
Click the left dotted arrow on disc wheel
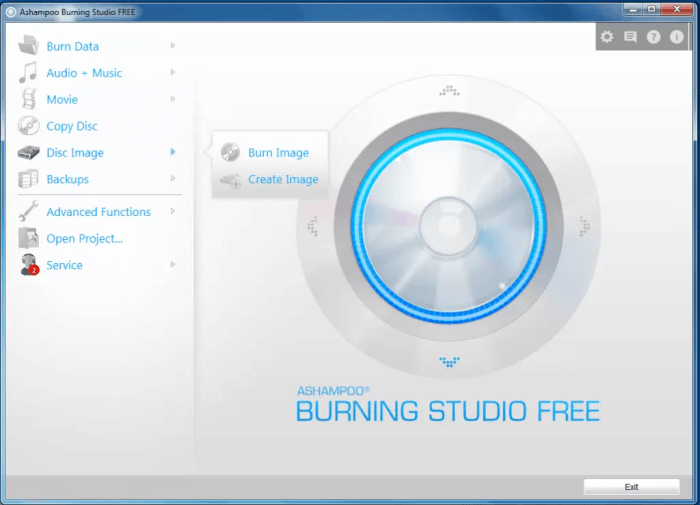312,226
